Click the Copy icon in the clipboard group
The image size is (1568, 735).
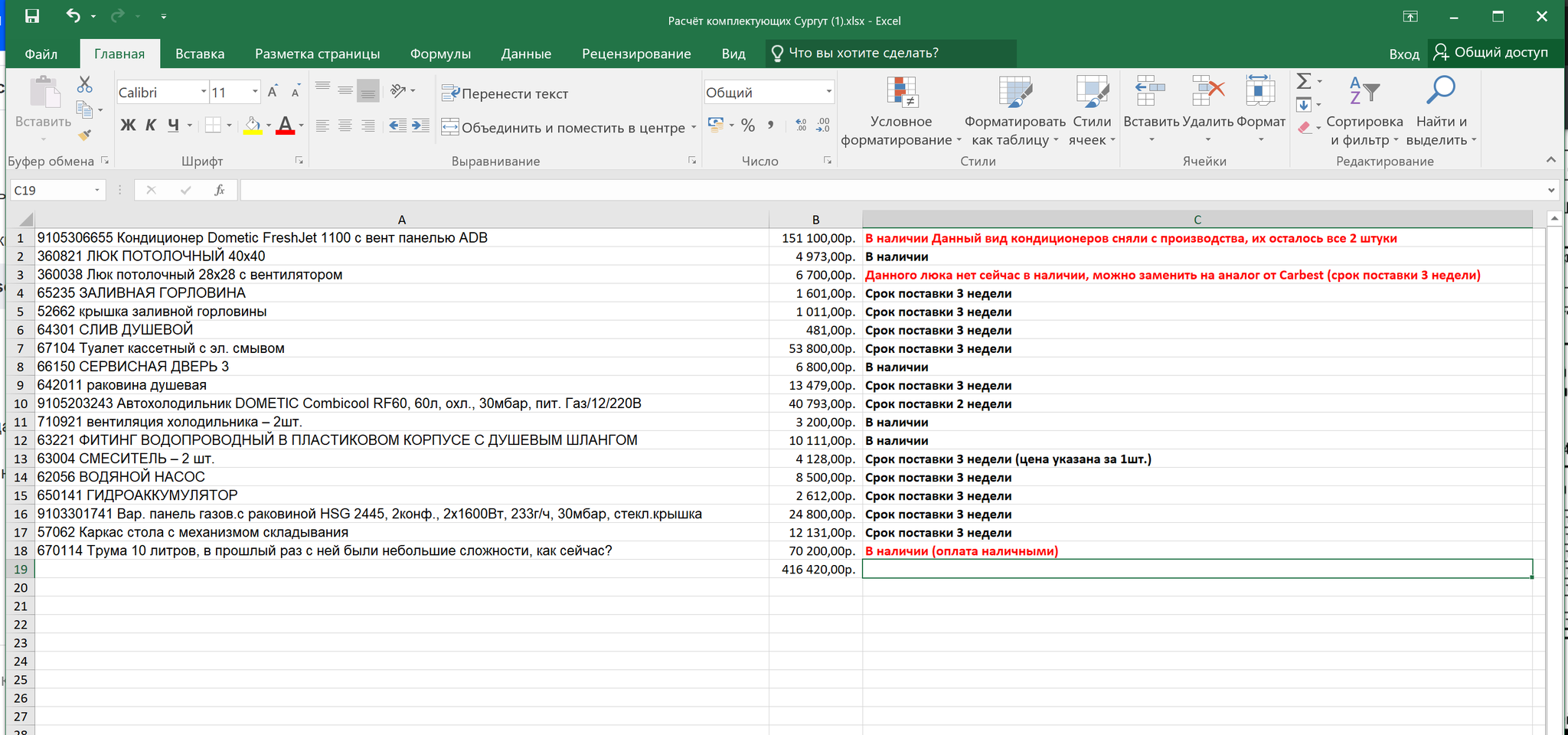tap(84, 110)
